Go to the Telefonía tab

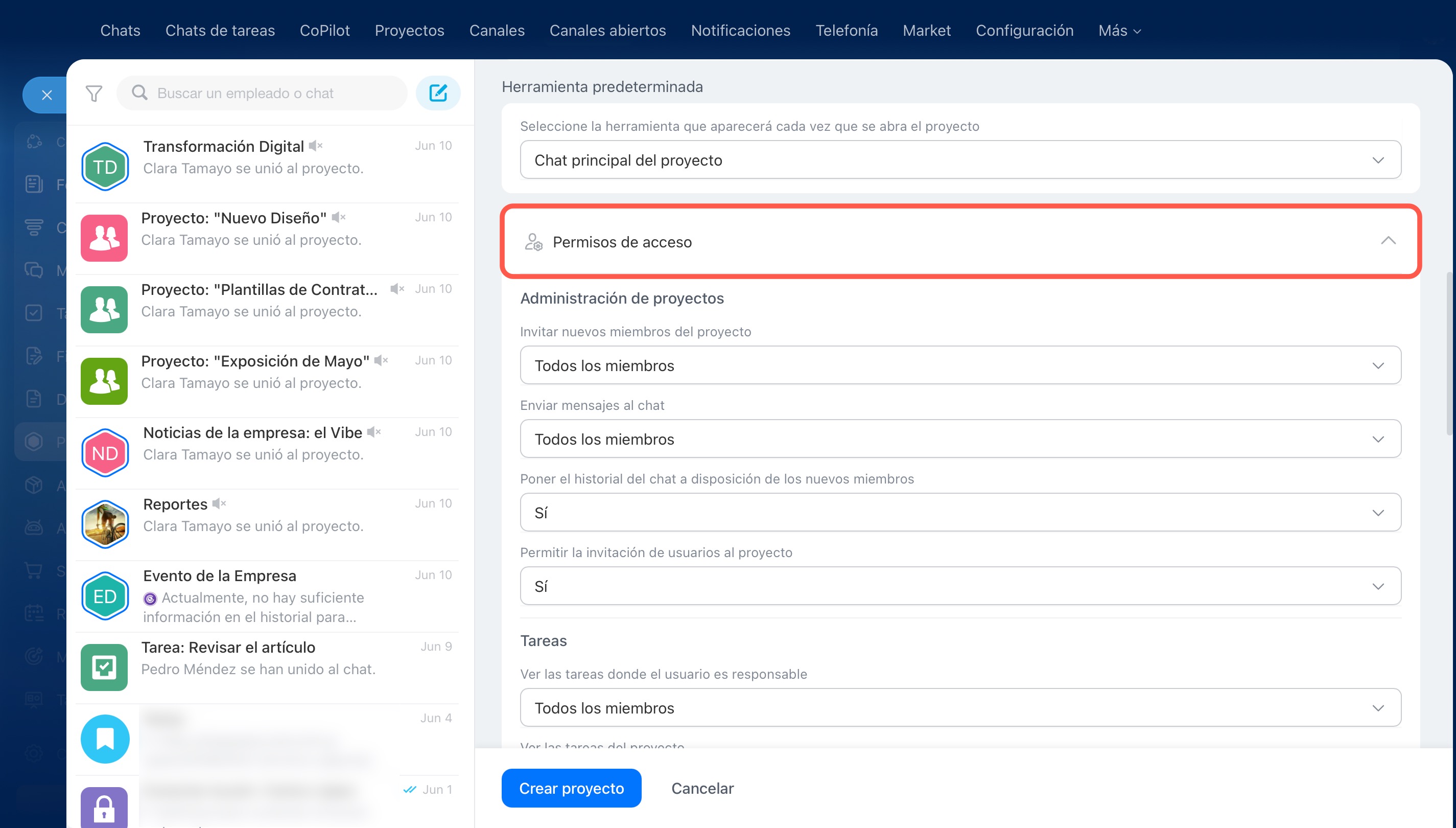pos(846,31)
